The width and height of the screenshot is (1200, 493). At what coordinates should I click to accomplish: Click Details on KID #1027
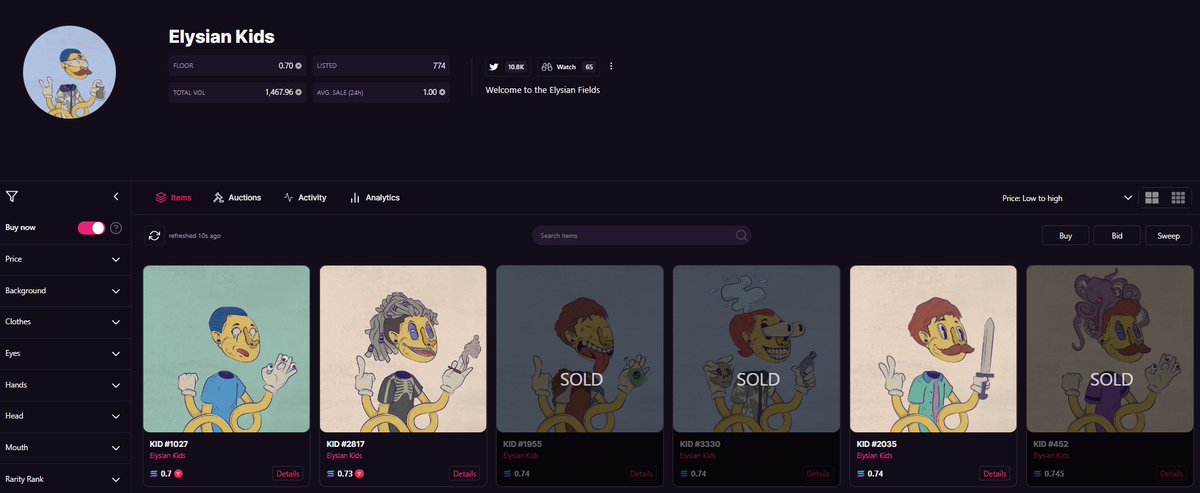(287, 473)
